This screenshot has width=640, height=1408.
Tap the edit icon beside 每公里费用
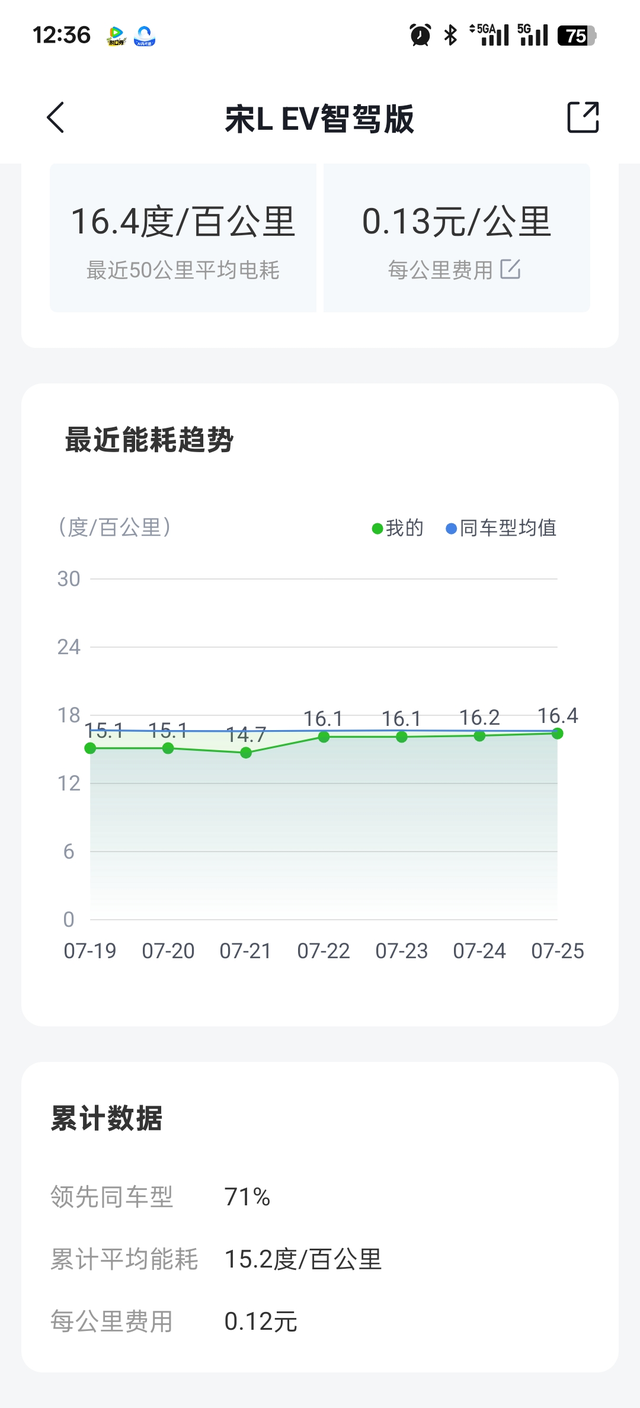(x=510, y=269)
